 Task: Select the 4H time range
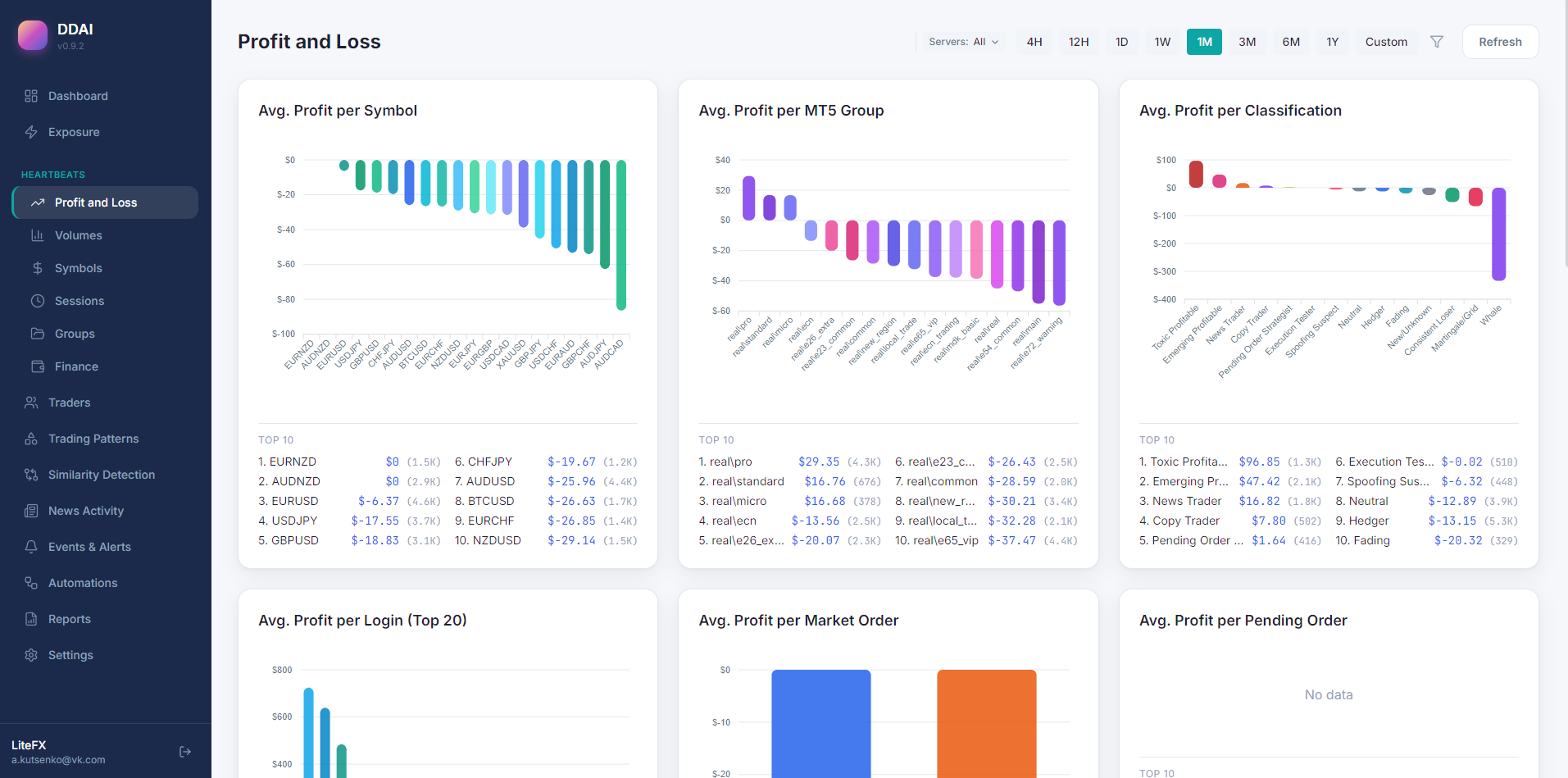click(1034, 42)
